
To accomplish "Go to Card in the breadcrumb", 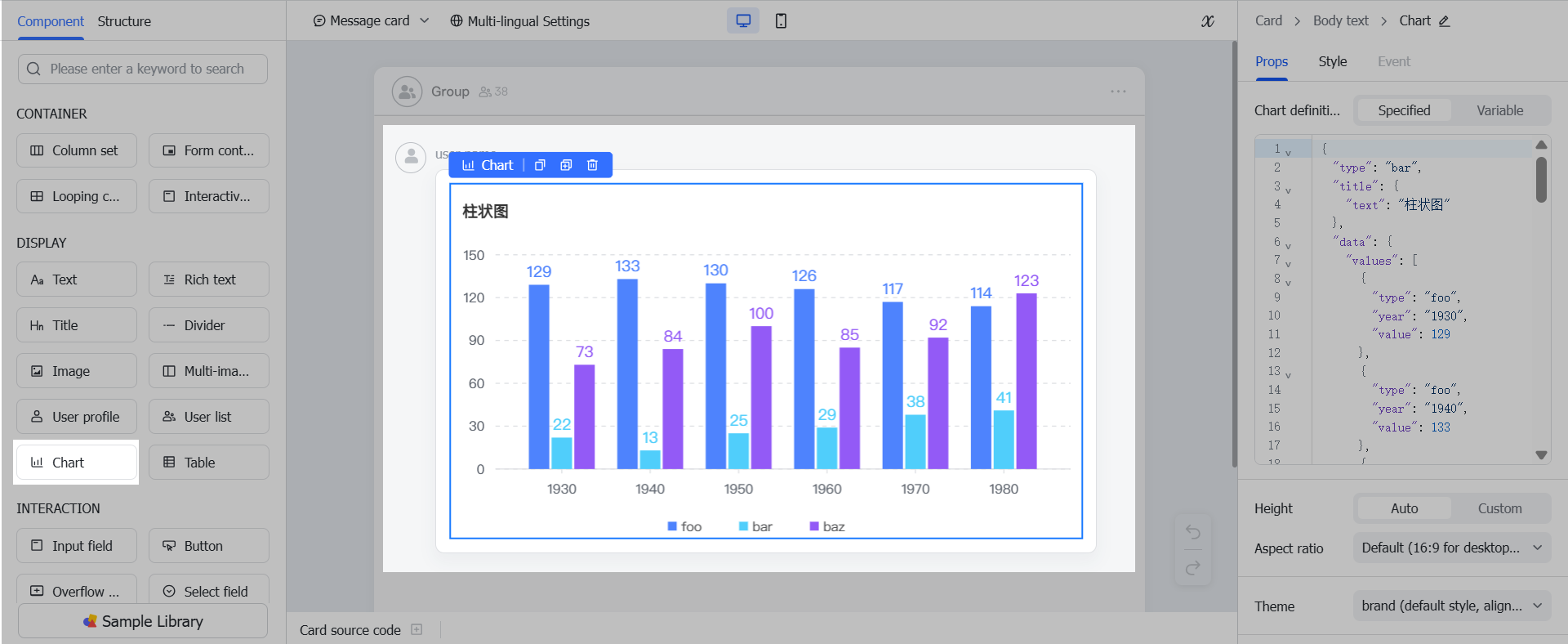I will pyautogui.click(x=1268, y=21).
